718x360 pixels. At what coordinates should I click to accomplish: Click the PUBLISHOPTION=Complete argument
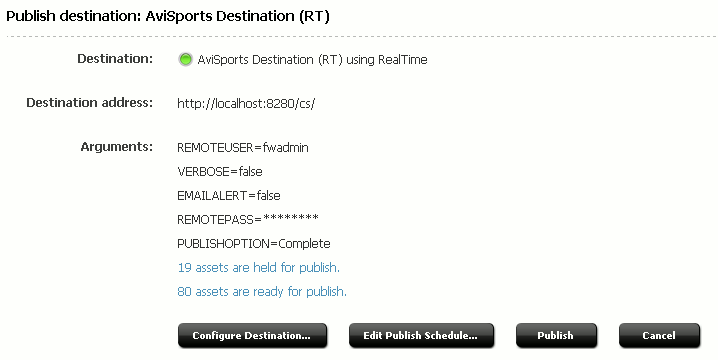pos(254,243)
